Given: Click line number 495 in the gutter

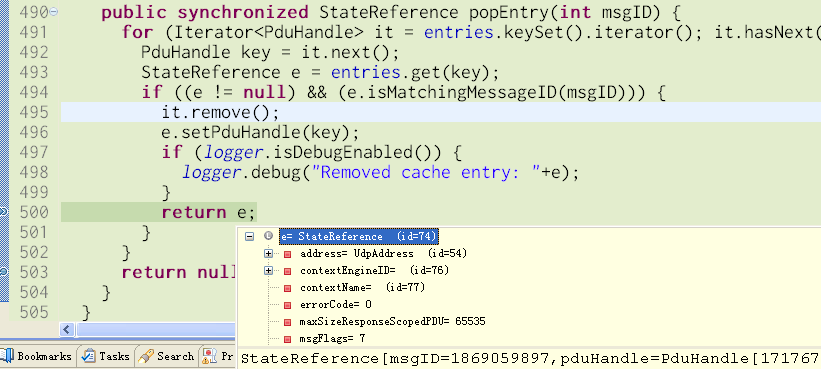Looking at the screenshot, I should coord(33,113).
